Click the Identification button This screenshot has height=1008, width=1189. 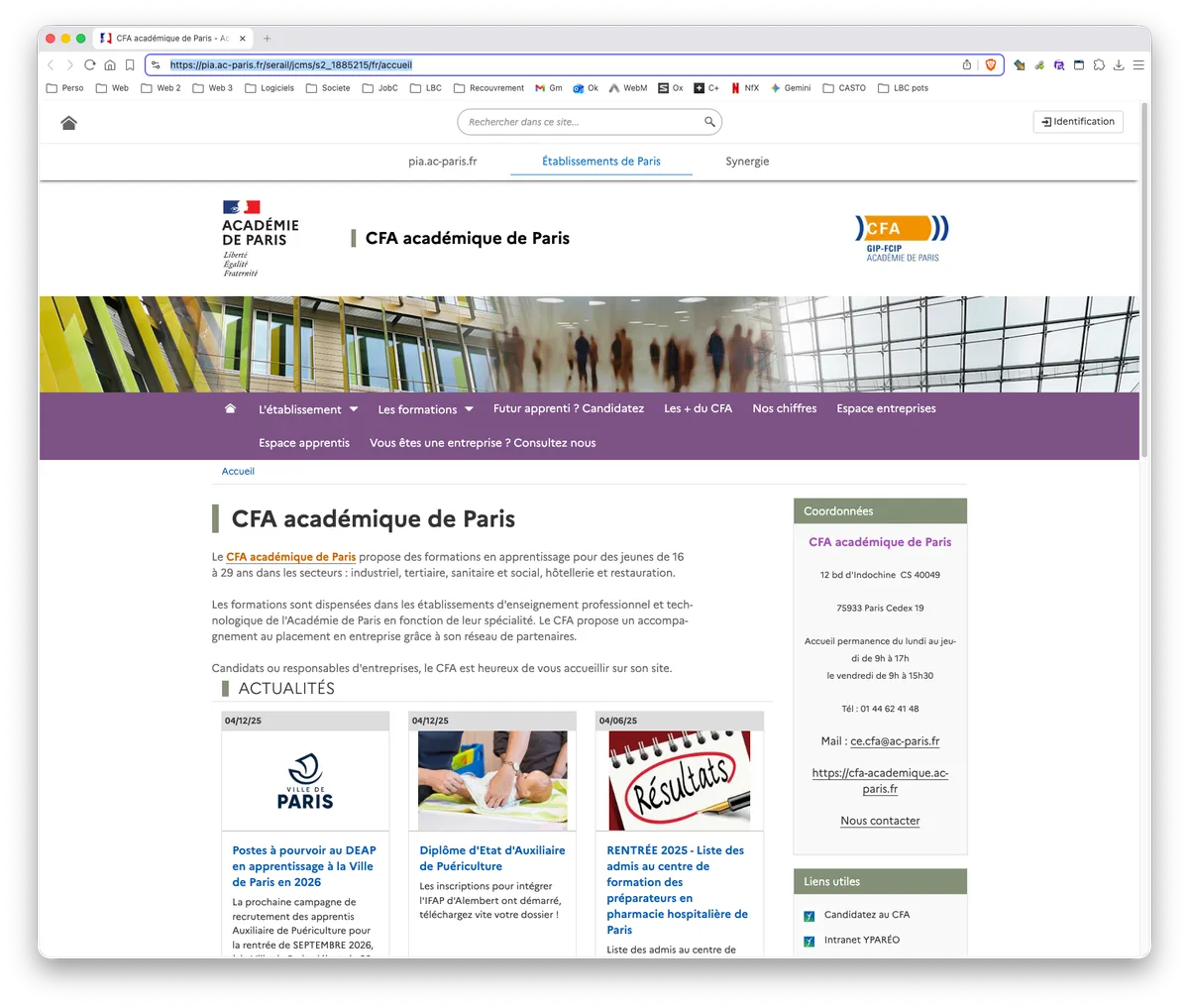1078,121
